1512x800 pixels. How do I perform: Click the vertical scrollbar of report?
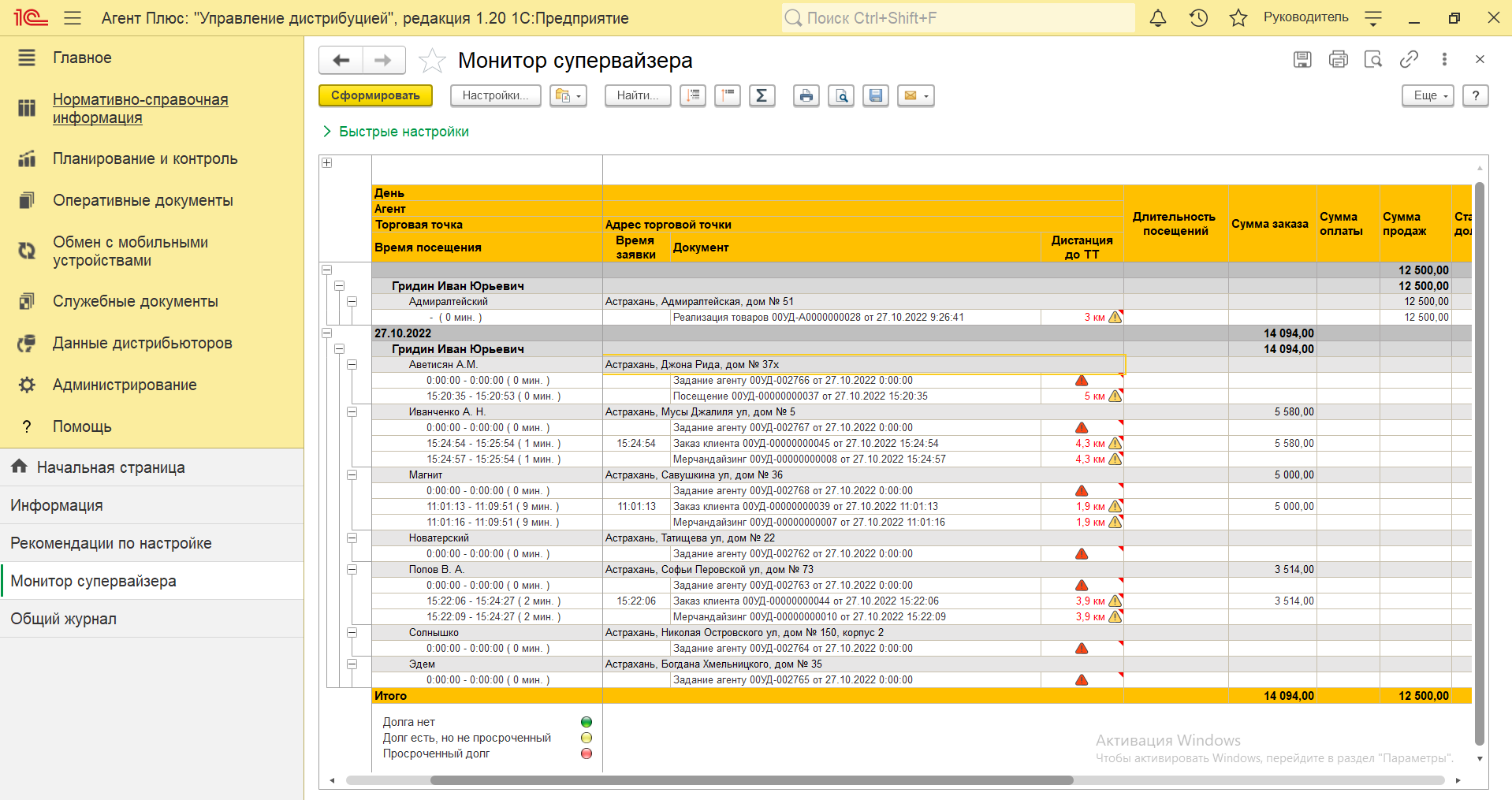click(1480, 463)
